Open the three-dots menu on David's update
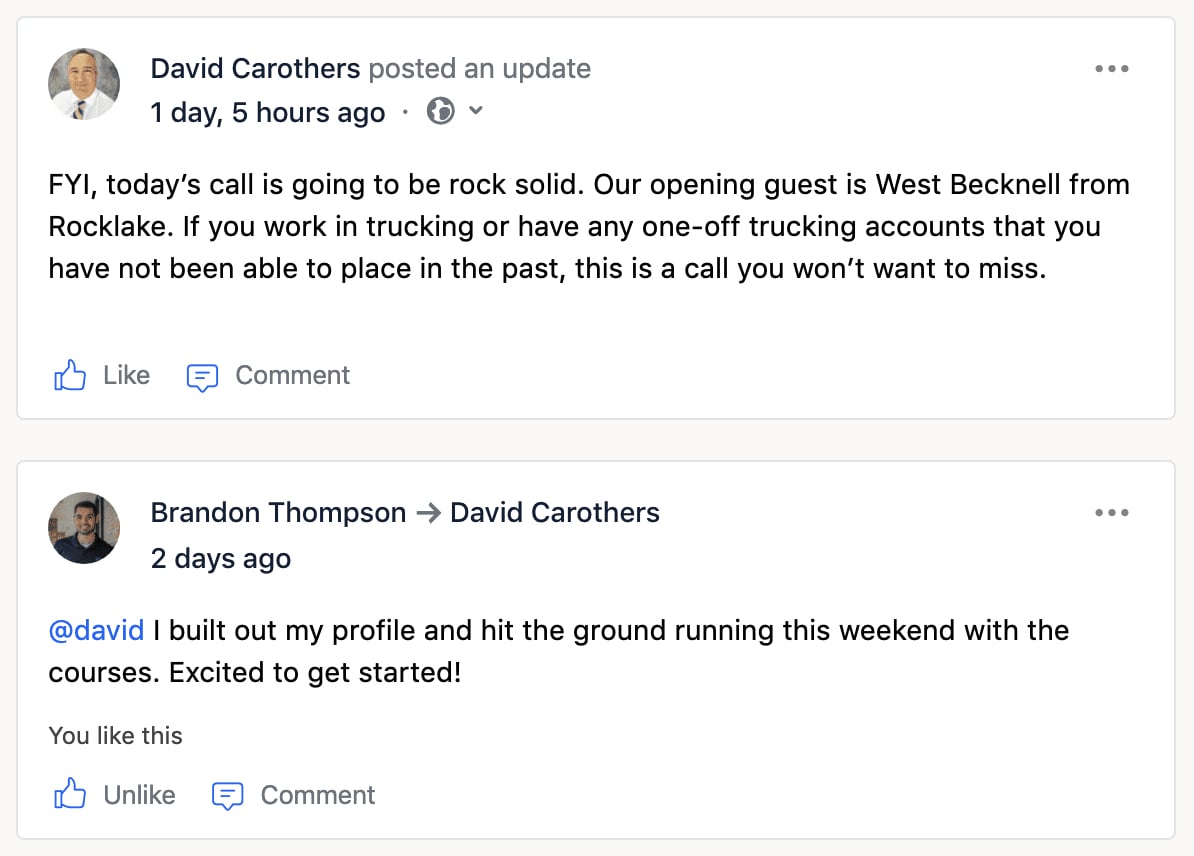The image size is (1194, 856). click(1111, 69)
